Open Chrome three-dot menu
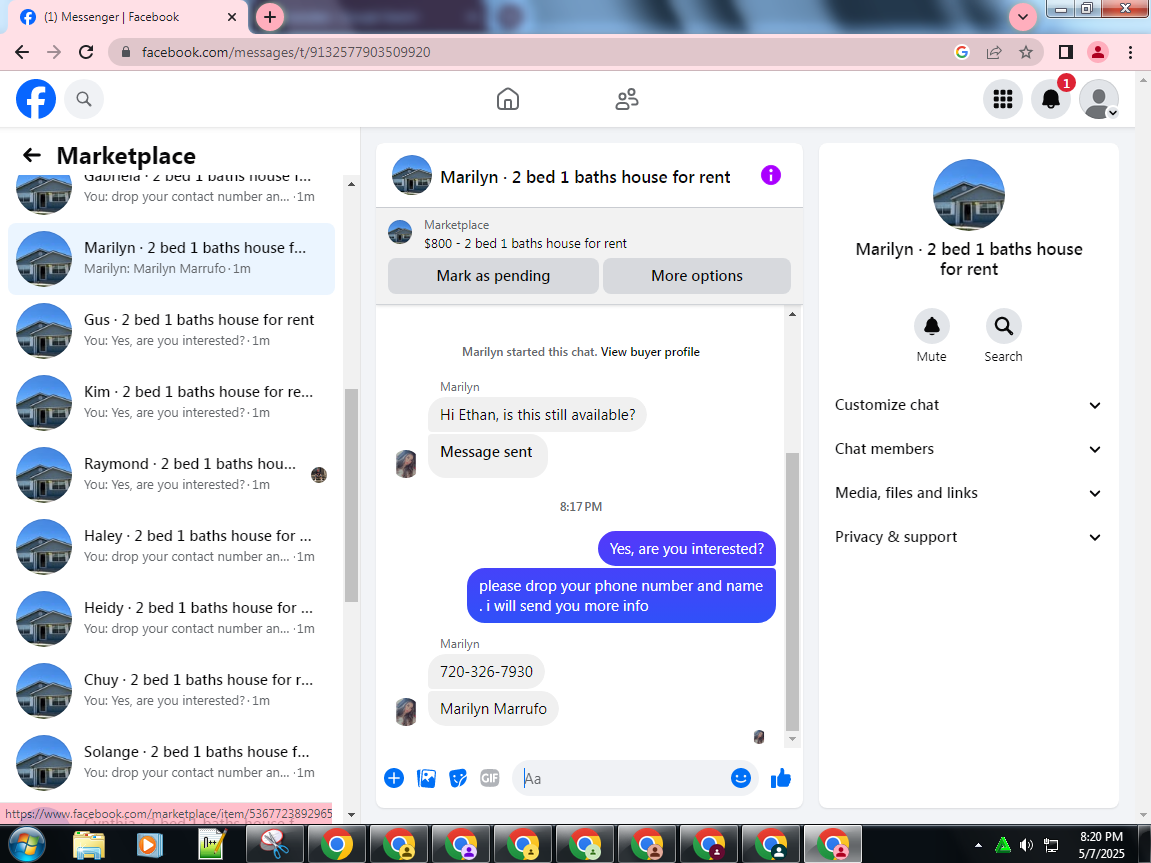Viewport: 1151px width, 863px height. (1130, 52)
